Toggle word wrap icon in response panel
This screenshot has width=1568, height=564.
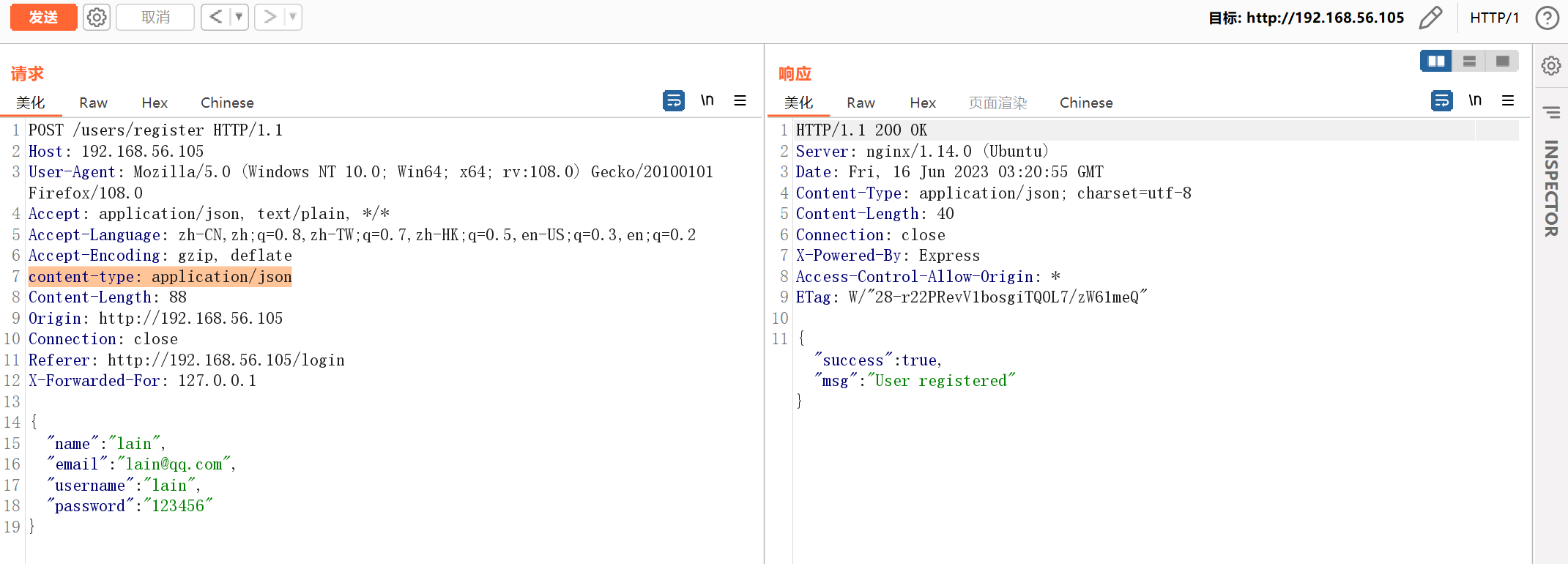pyautogui.click(x=1442, y=100)
